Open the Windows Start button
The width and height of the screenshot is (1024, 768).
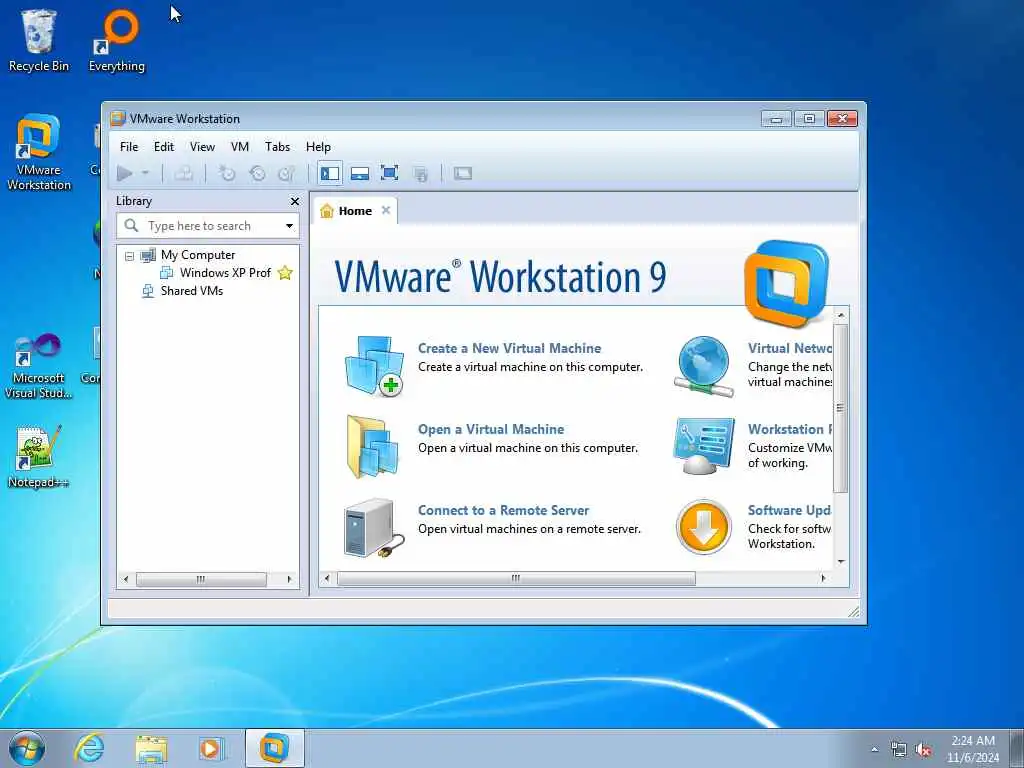tap(27, 748)
